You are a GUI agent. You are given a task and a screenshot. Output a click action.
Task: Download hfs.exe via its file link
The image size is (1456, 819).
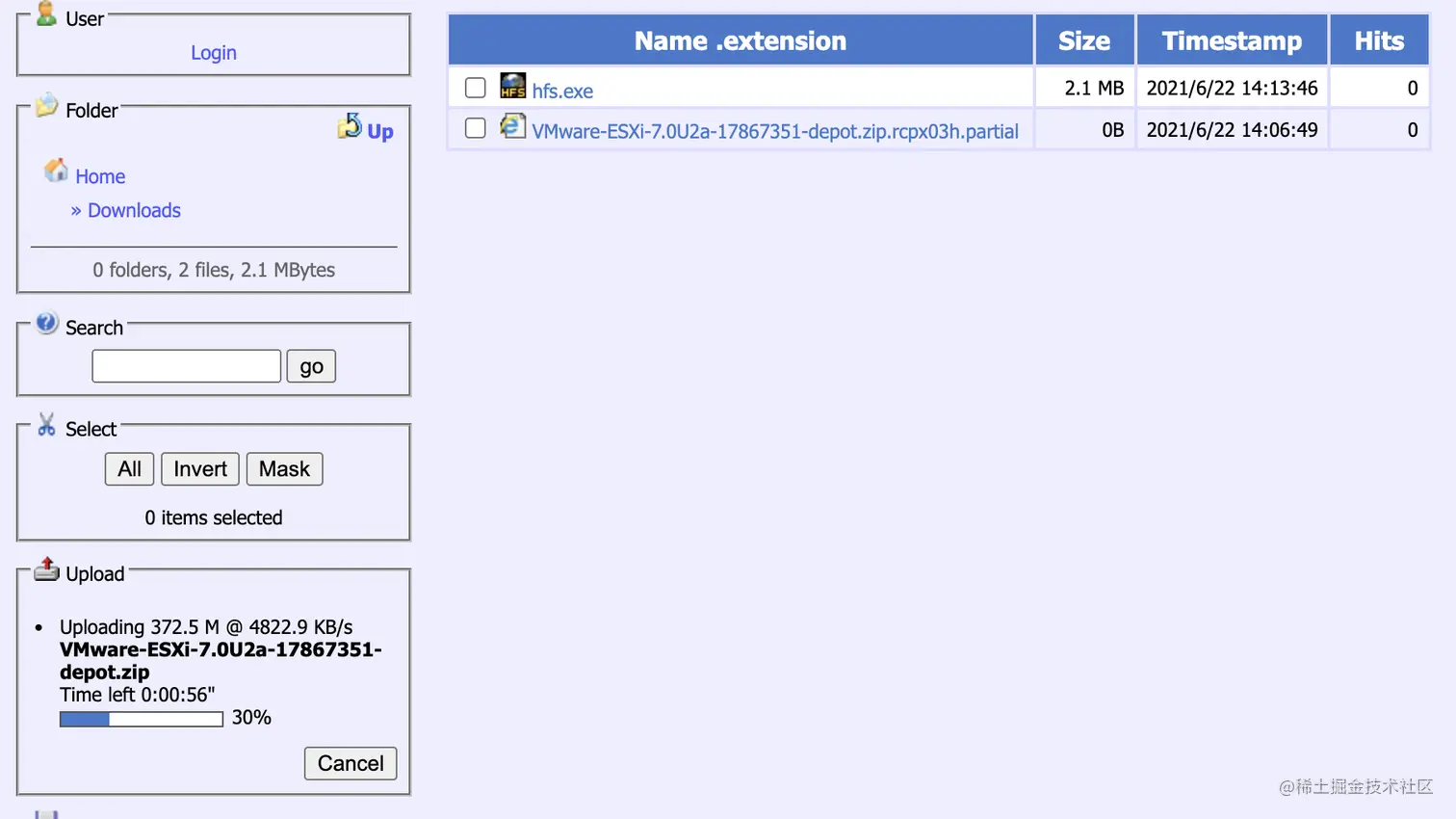coord(562,92)
